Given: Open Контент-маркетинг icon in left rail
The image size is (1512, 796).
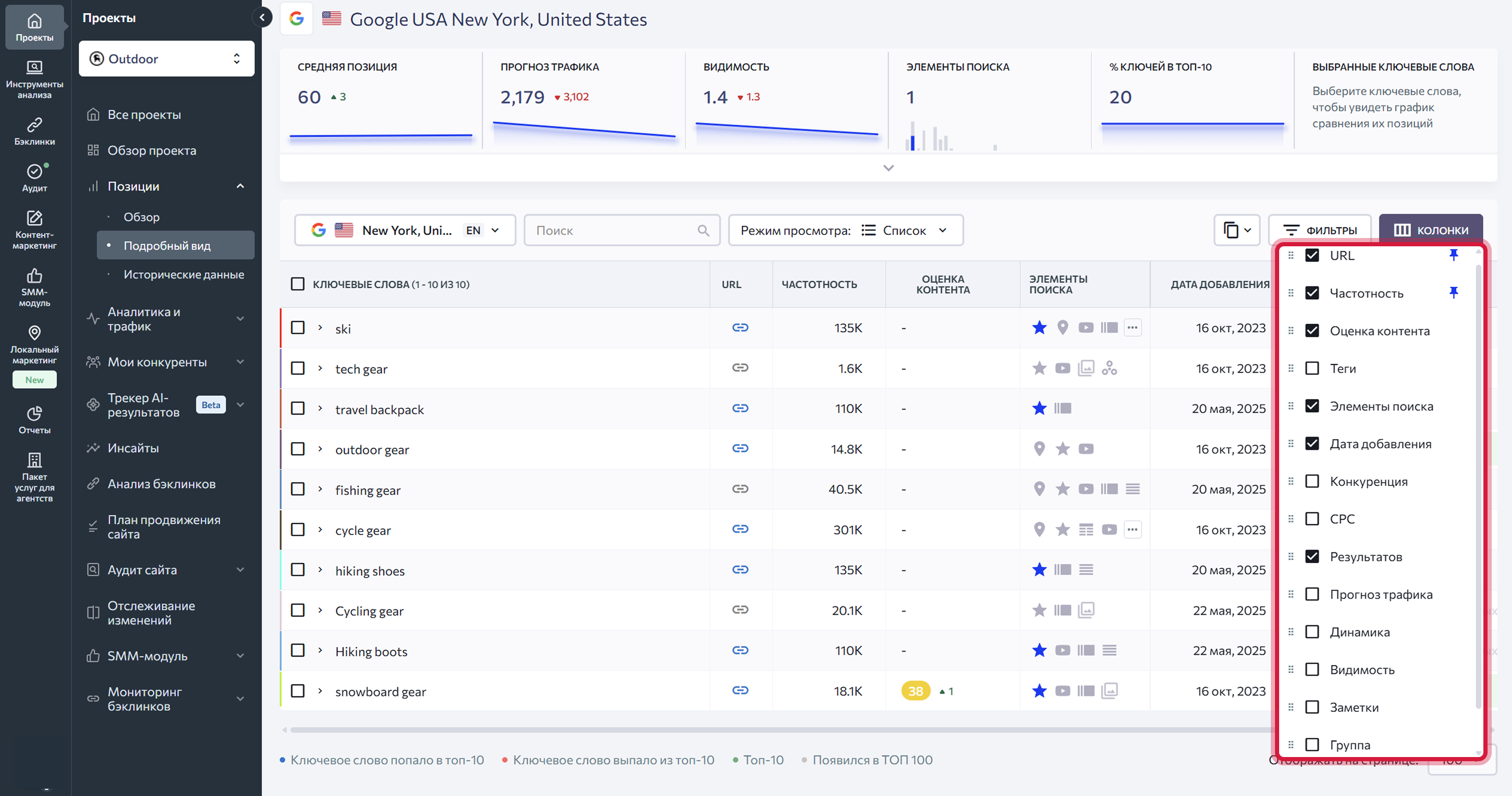Looking at the screenshot, I should 34,230.
